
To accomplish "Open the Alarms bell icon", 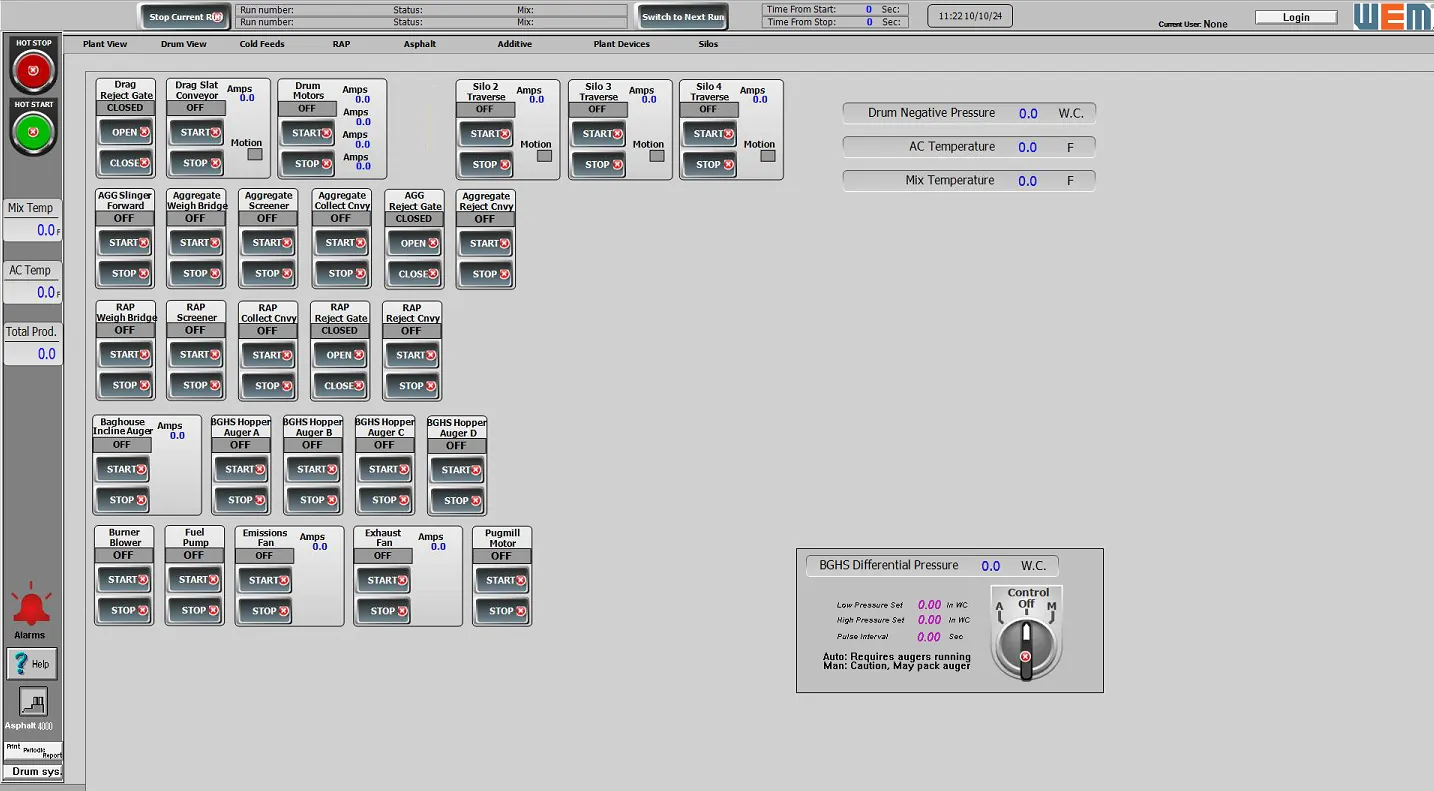I will [x=30, y=606].
